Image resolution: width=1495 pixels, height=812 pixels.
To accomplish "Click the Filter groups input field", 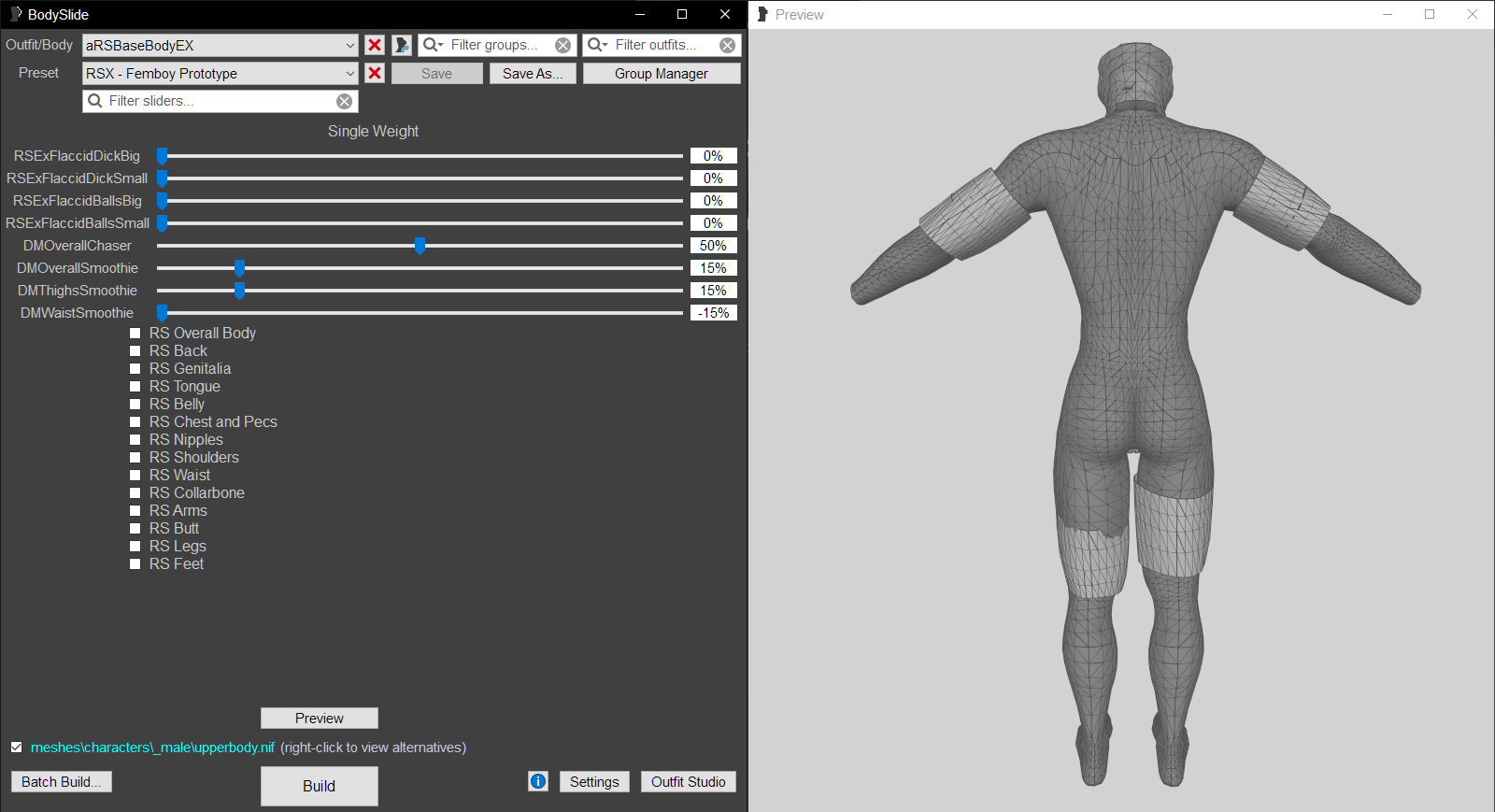I will (x=496, y=45).
